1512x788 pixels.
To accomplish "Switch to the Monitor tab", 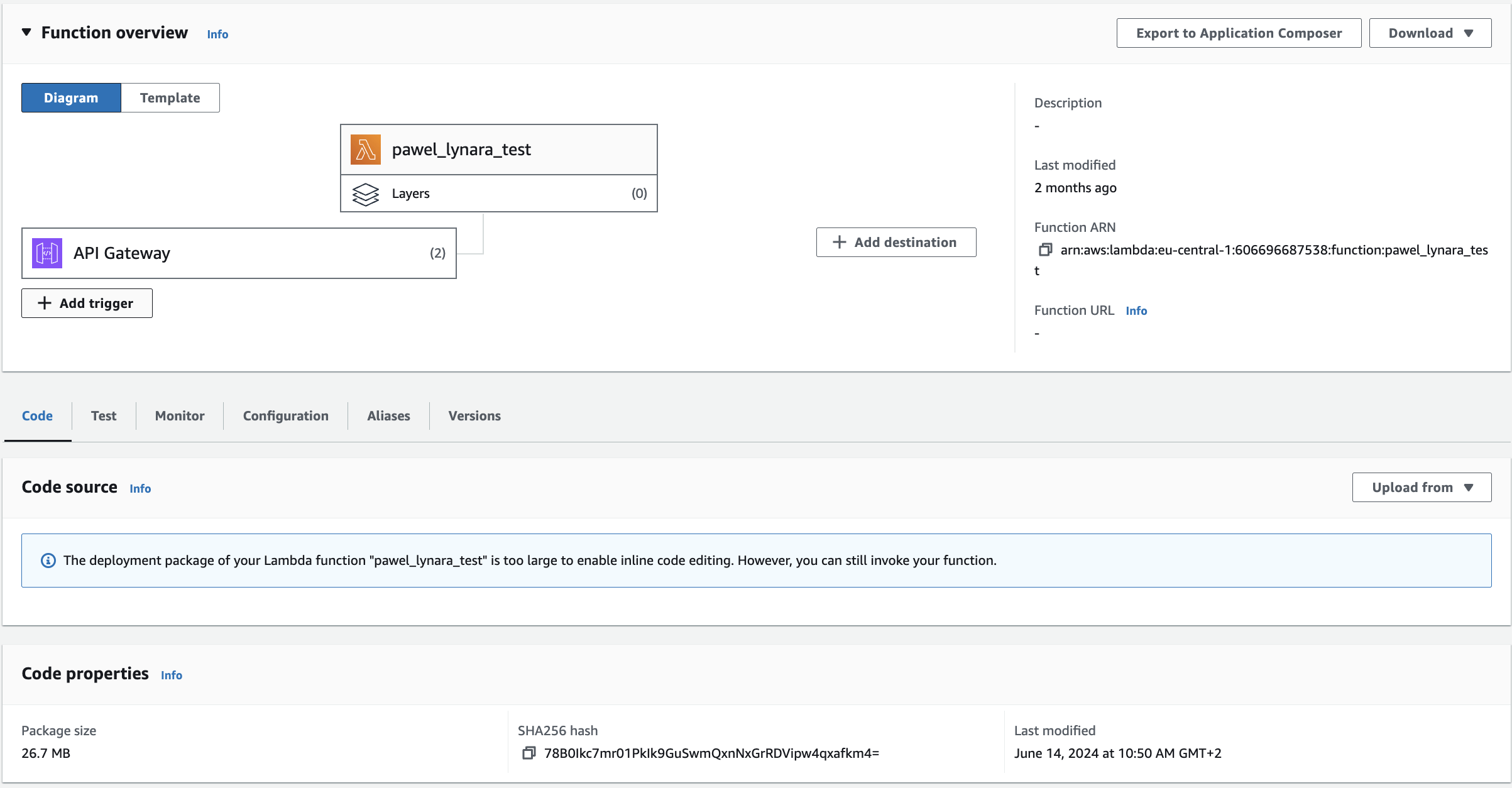I will pyautogui.click(x=180, y=416).
